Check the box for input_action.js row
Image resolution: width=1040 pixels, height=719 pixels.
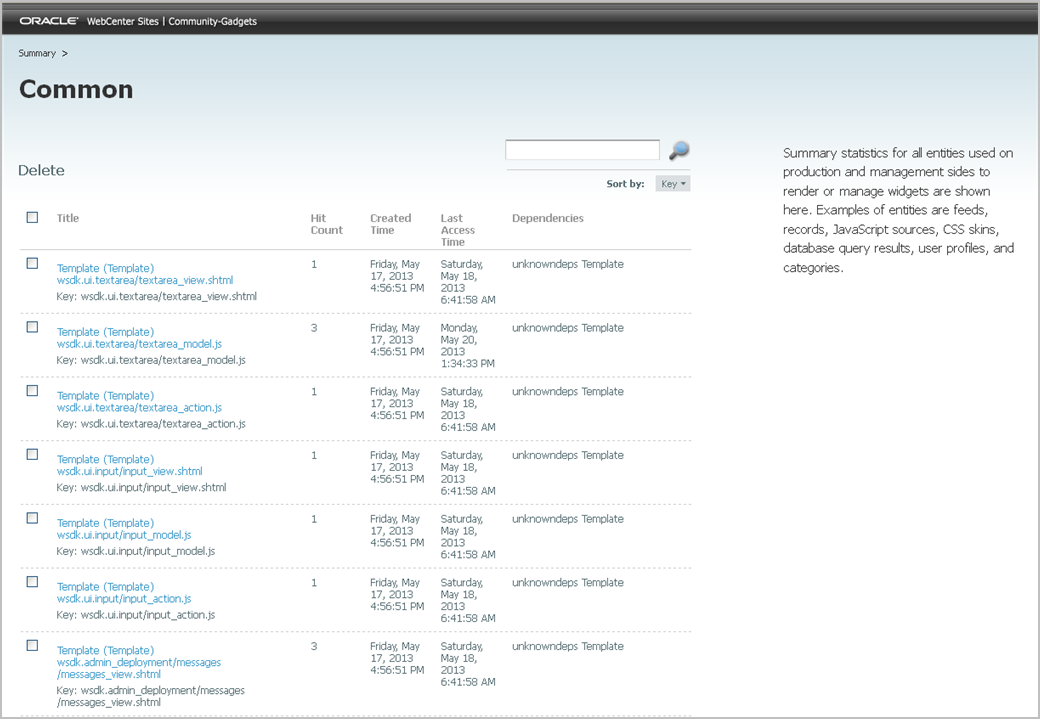click(32, 582)
